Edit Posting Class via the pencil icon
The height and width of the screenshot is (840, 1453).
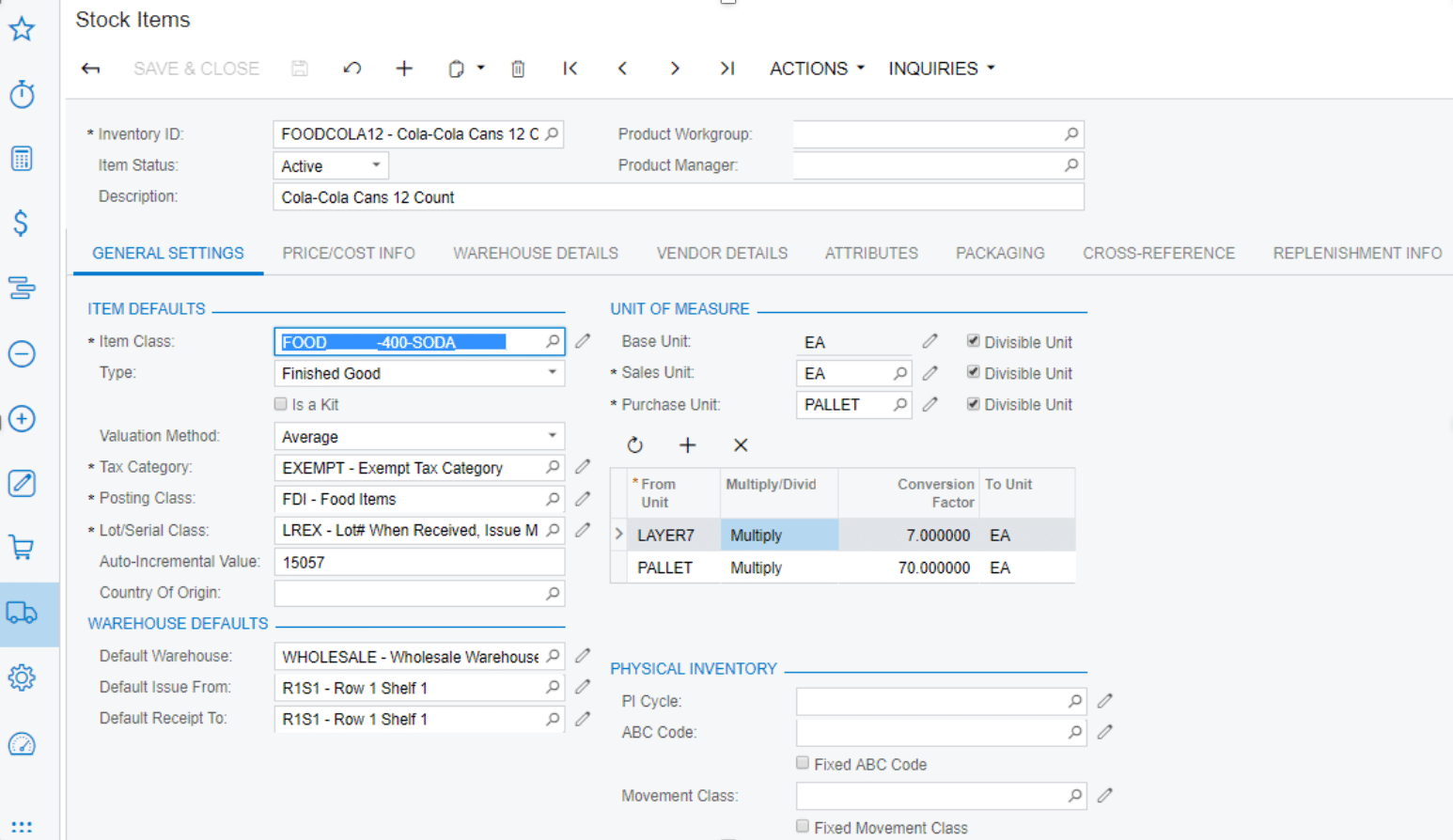pos(583,499)
